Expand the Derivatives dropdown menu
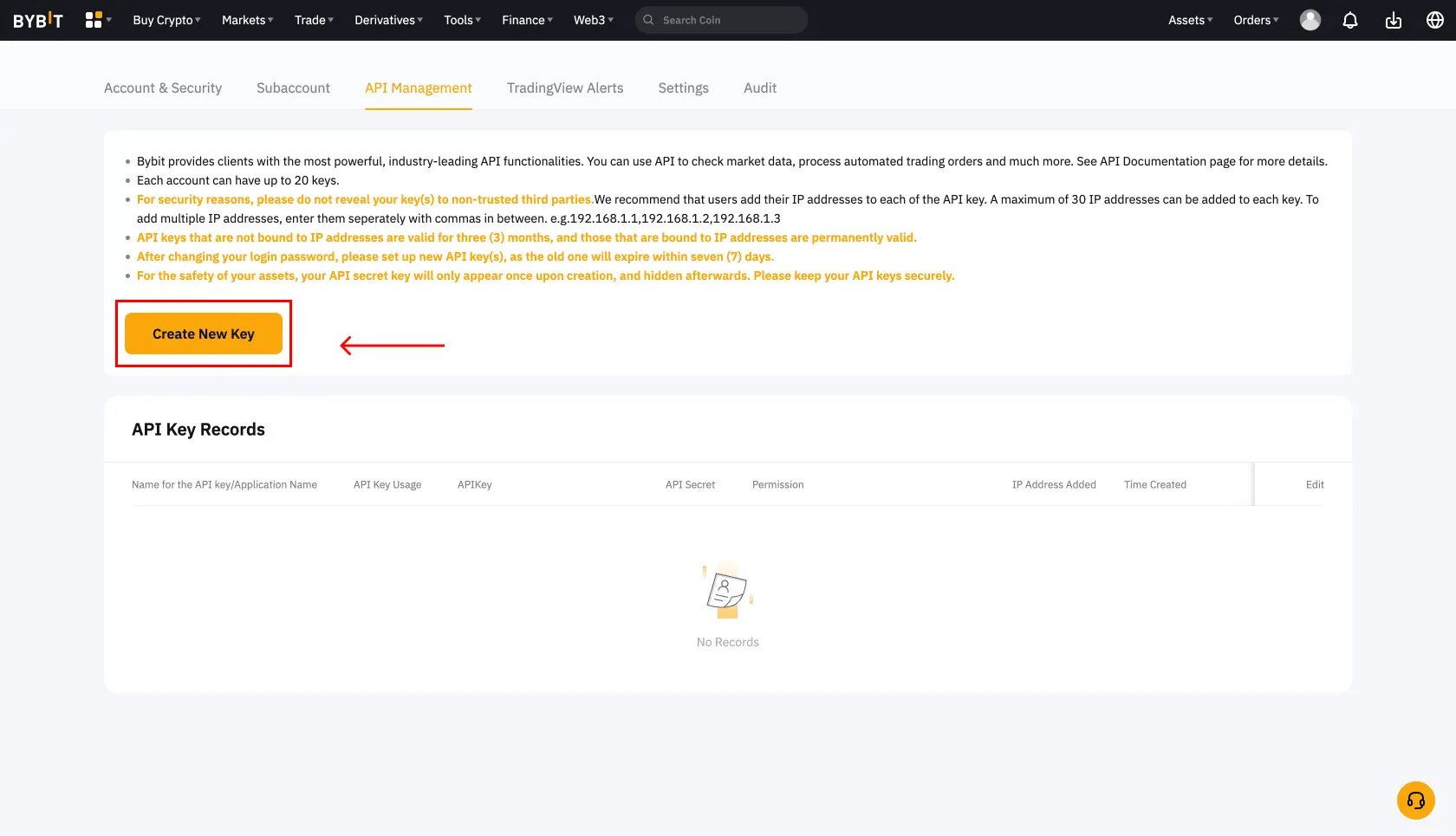Screen dimensions: 1456x836 pos(388,20)
